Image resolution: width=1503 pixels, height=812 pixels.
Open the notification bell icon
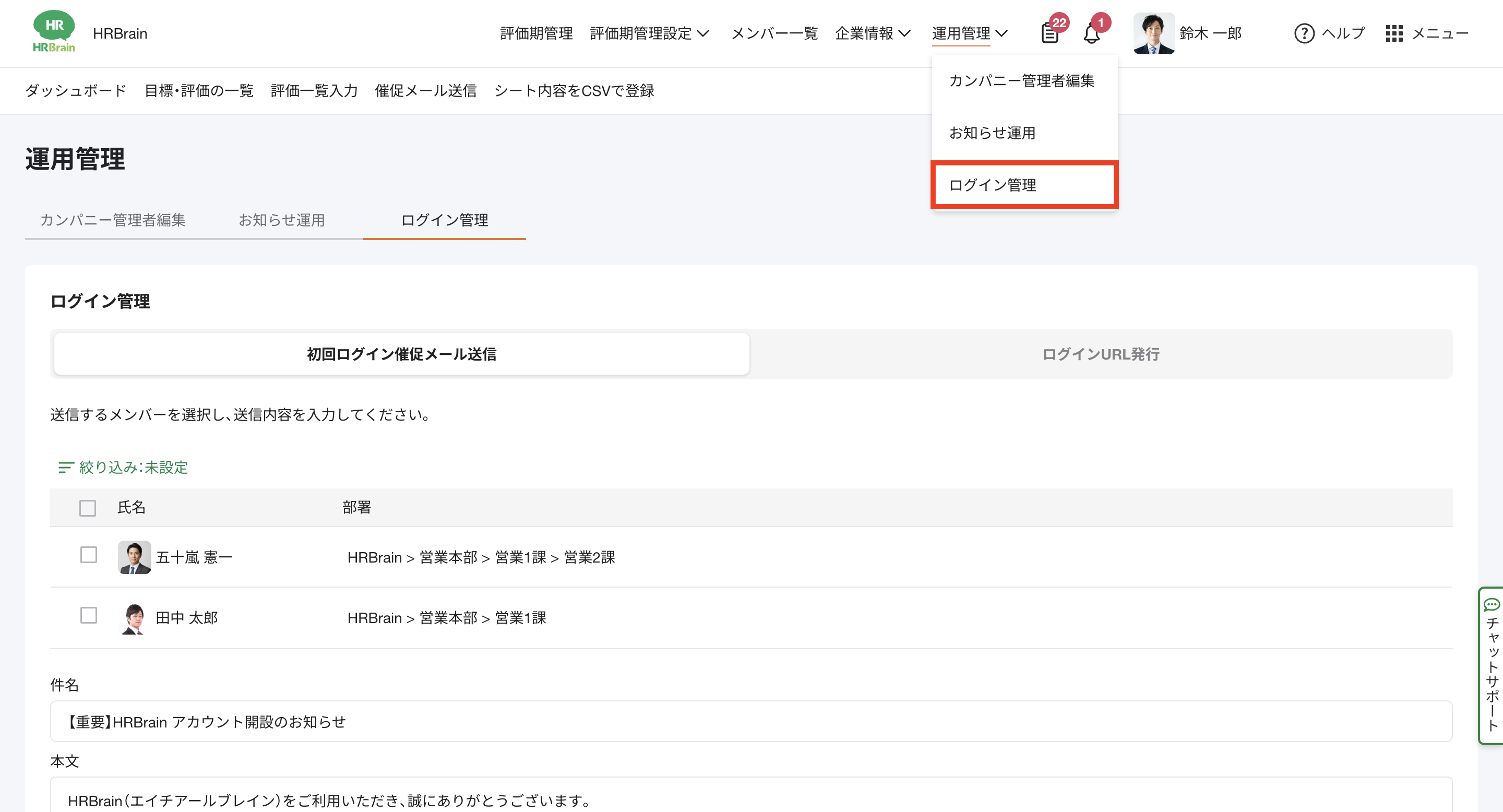(x=1092, y=34)
